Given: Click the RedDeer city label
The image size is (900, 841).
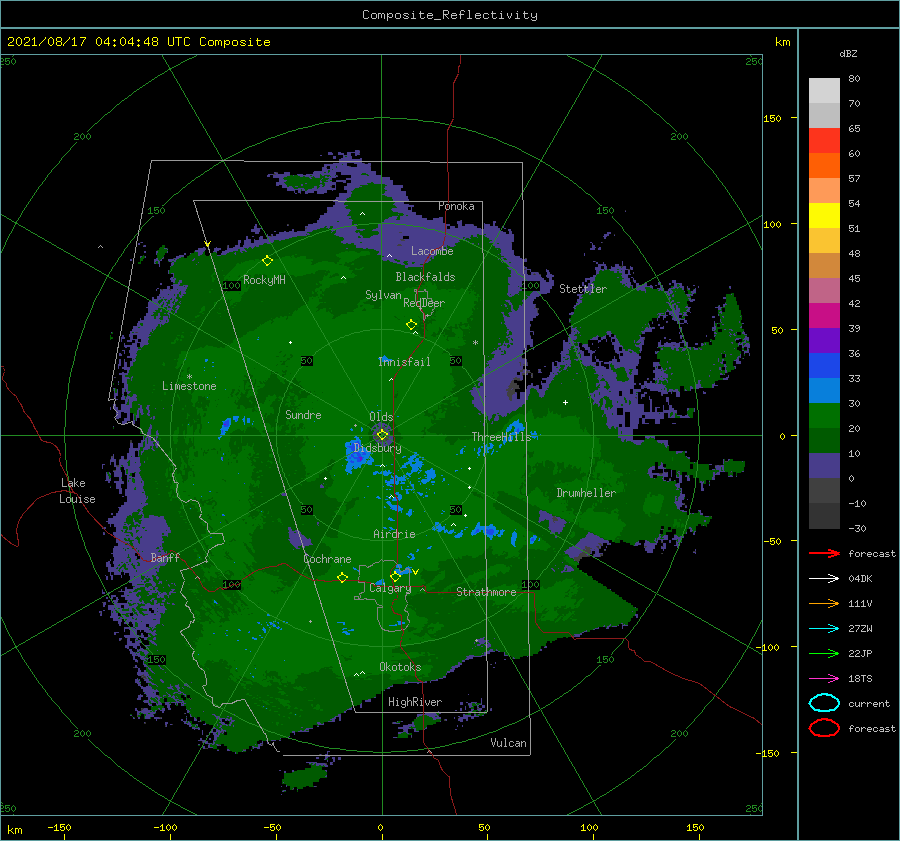Looking at the screenshot, I should 424,303.
